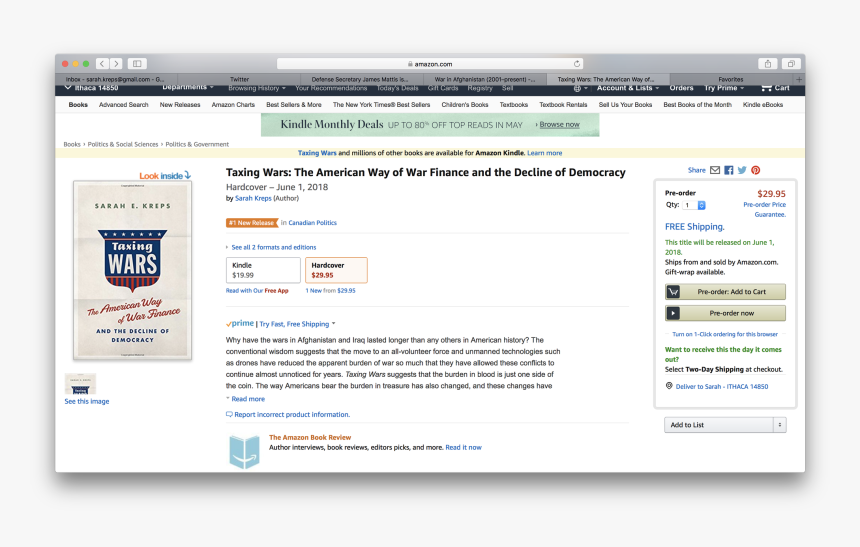Viewport: 860px width, 547px height.
Task: Expand Read more in book description
Action: 248,399
